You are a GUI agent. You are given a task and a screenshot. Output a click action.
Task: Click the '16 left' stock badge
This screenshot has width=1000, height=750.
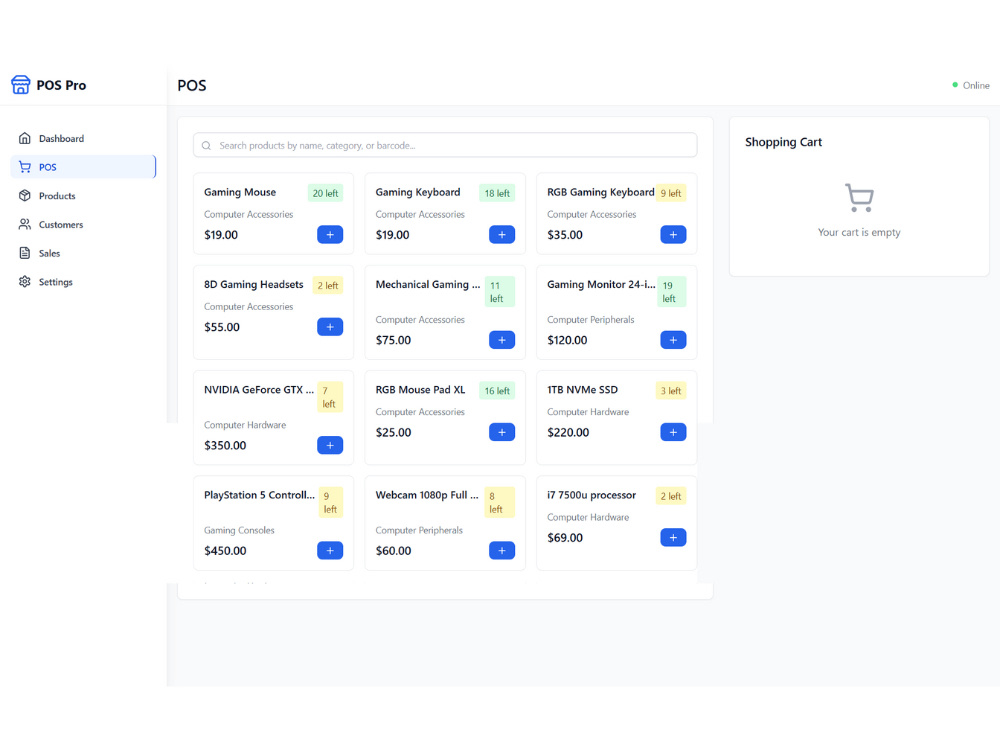[x=497, y=391]
